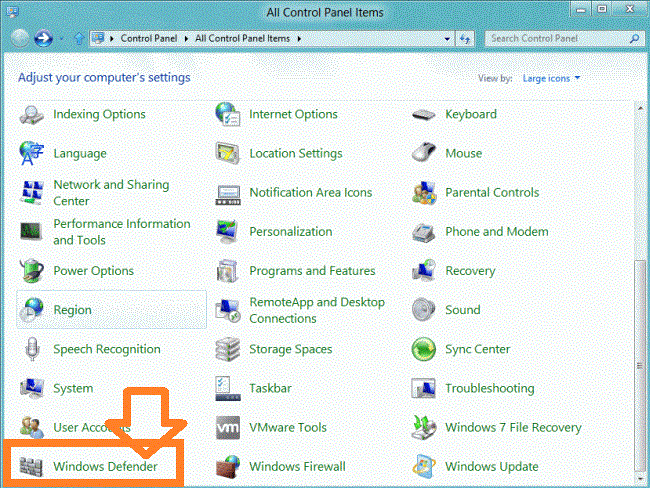Open the Taskbar icon
Screen dimensions: 650x488
[x=228, y=388]
